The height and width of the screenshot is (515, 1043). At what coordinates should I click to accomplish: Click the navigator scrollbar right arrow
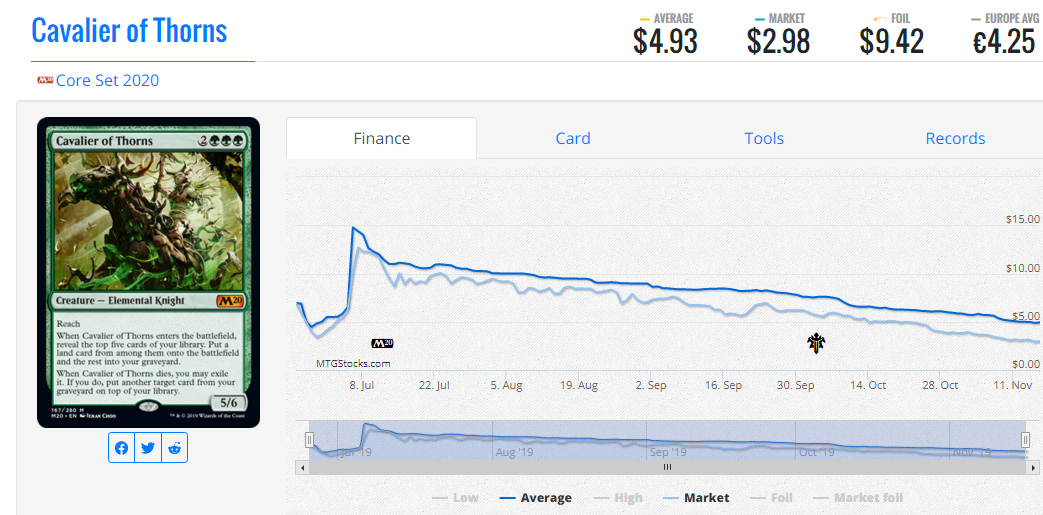pyautogui.click(x=1031, y=468)
